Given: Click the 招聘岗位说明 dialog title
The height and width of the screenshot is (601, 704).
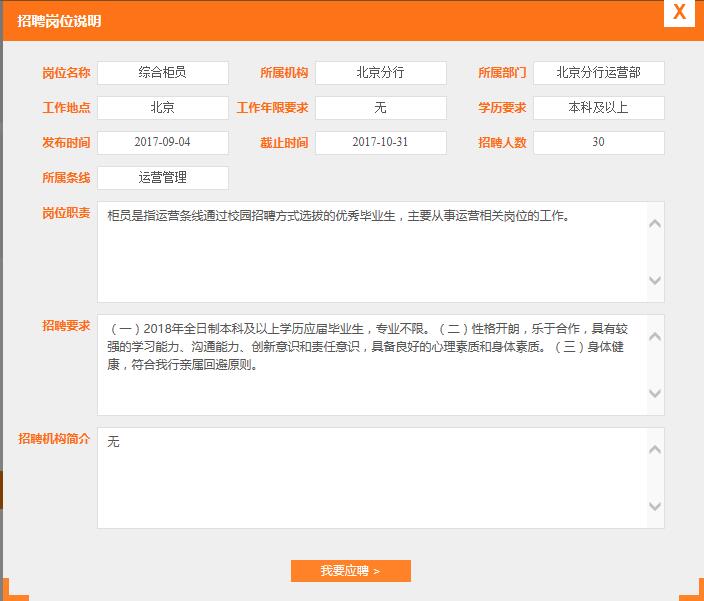Looking at the screenshot, I should [59, 21].
